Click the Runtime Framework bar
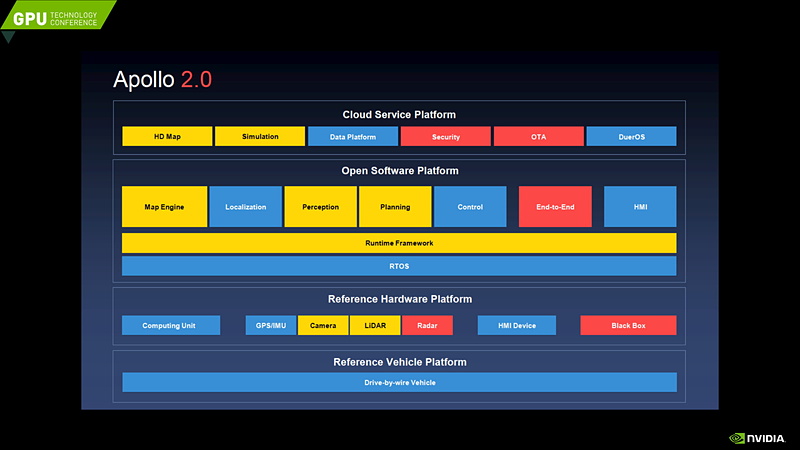The image size is (800, 450). [x=399, y=243]
